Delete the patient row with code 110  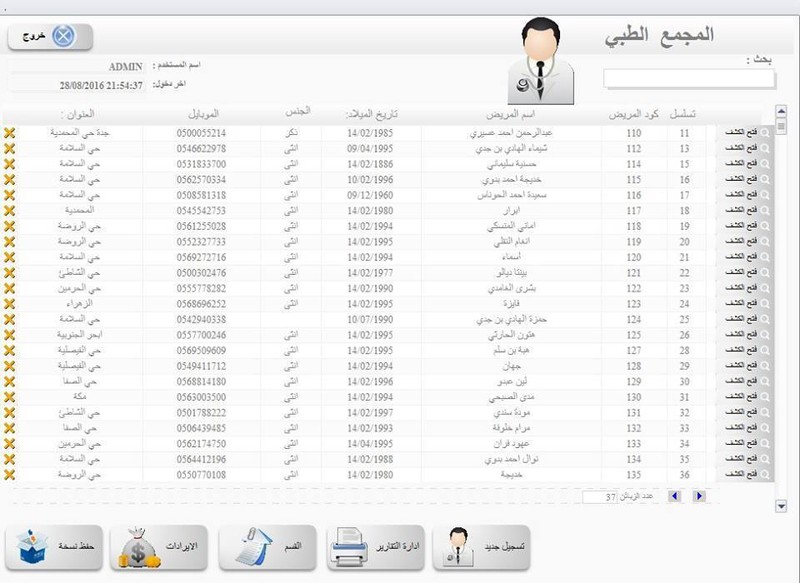[10, 132]
